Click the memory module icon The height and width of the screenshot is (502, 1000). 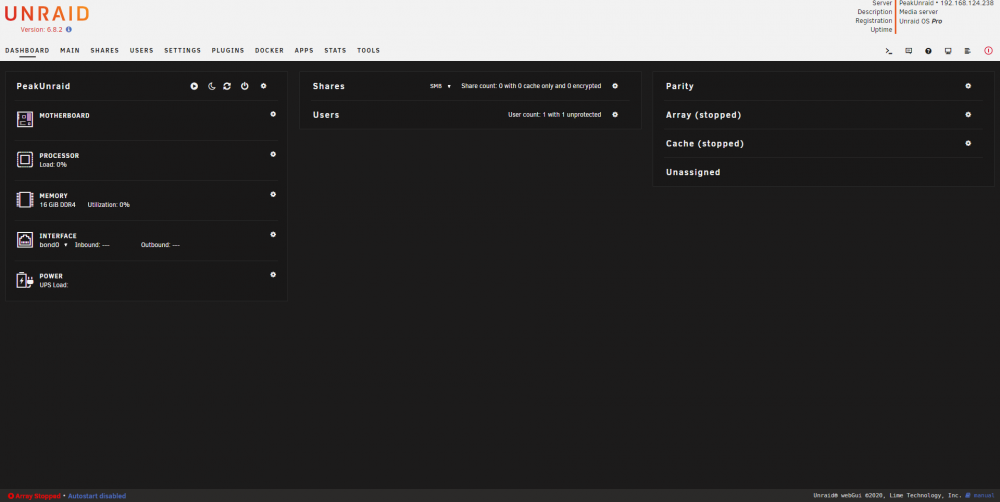coord(25,200)
